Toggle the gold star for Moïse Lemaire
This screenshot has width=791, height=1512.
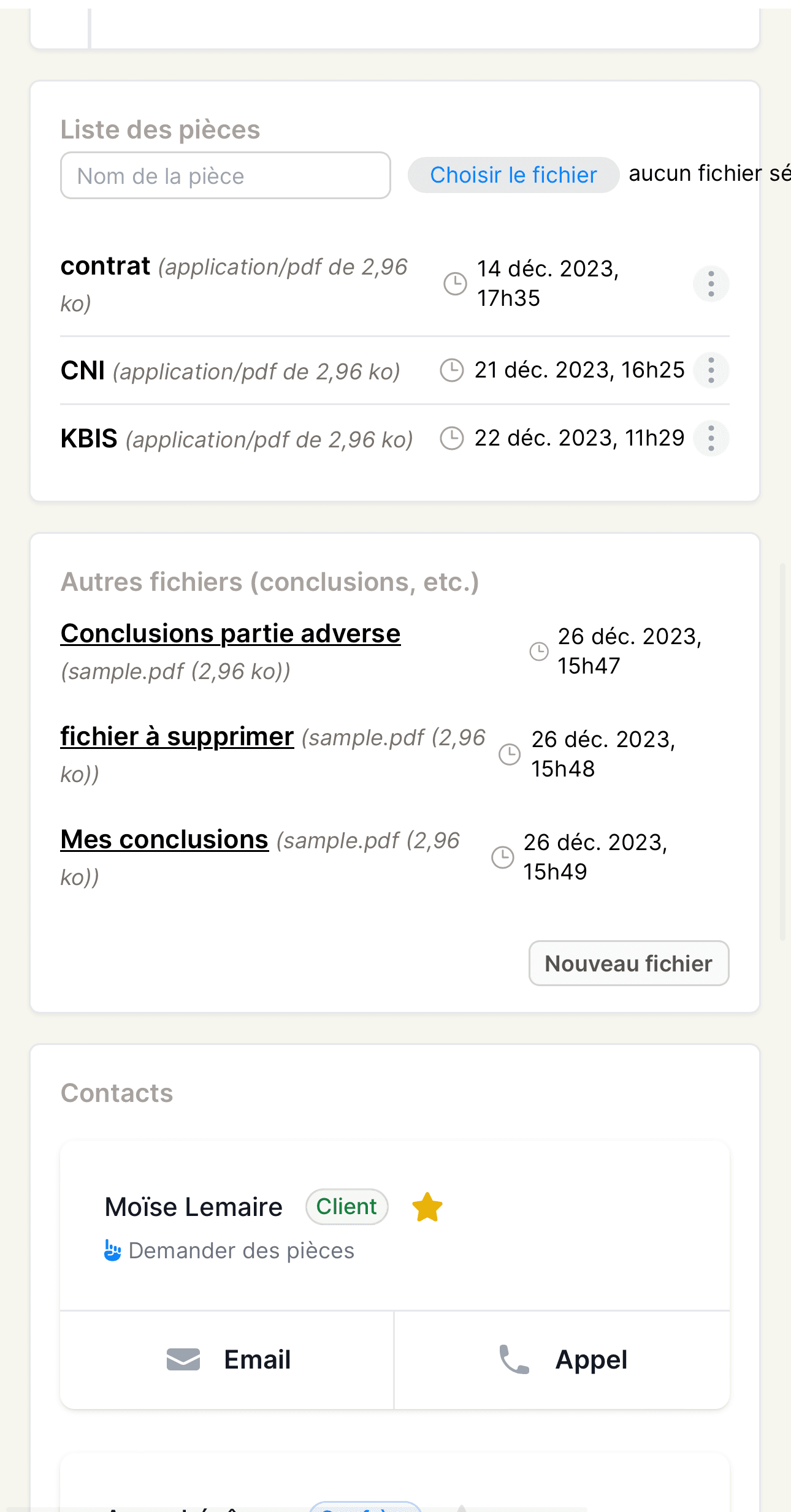pos(427,1207)
